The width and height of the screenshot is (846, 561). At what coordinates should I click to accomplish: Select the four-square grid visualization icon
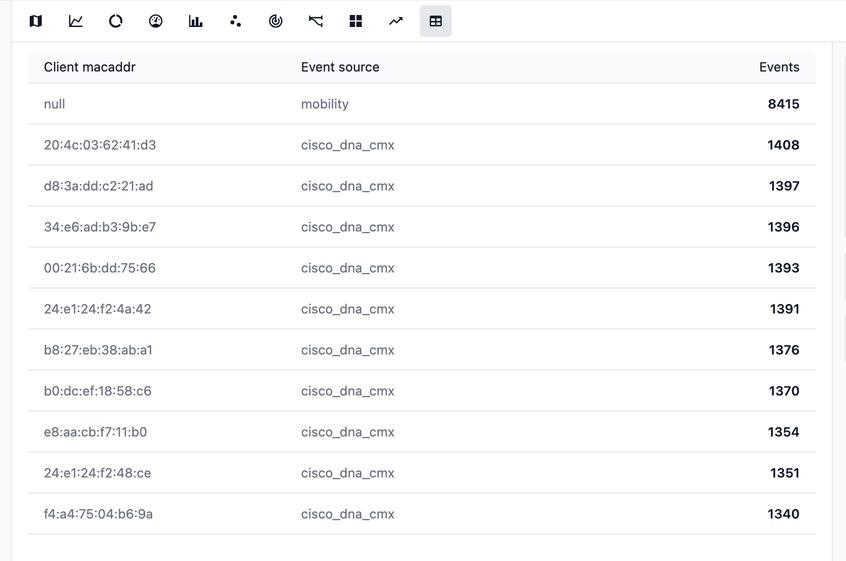pyautogui.click(x=356, y=21)
